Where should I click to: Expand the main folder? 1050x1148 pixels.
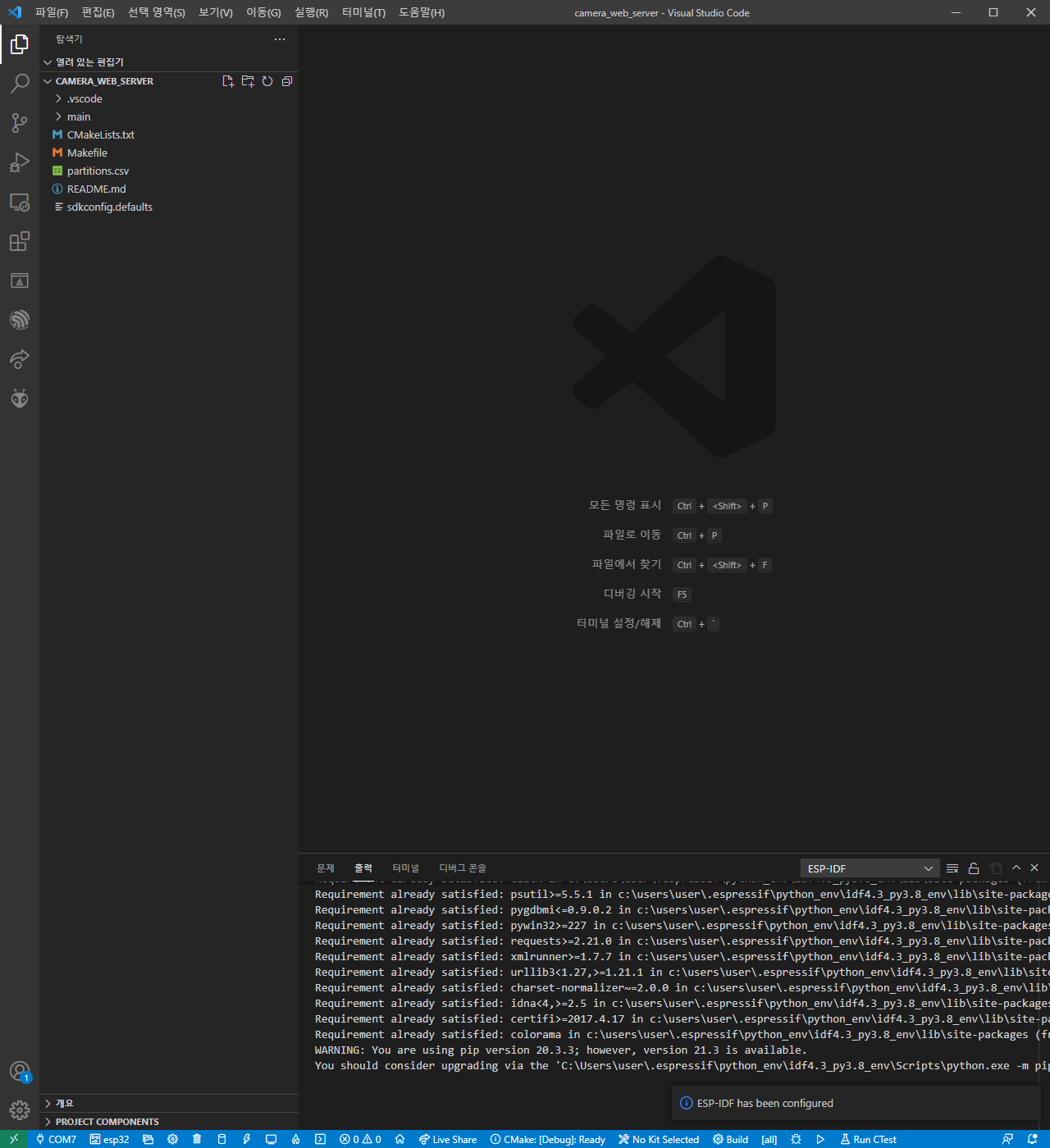click(x=169, y=116)
